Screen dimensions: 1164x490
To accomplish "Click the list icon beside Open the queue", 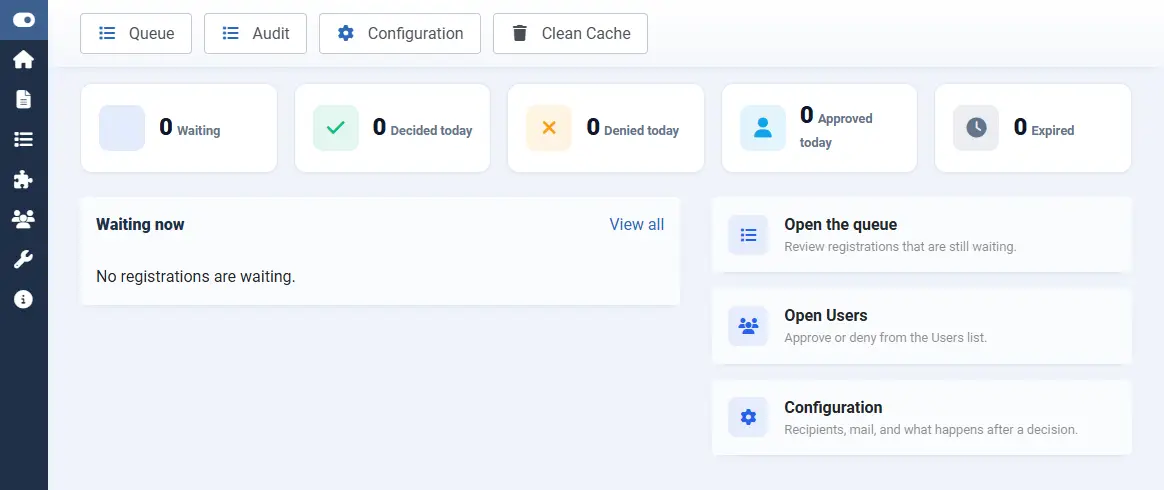I will 748,235.
